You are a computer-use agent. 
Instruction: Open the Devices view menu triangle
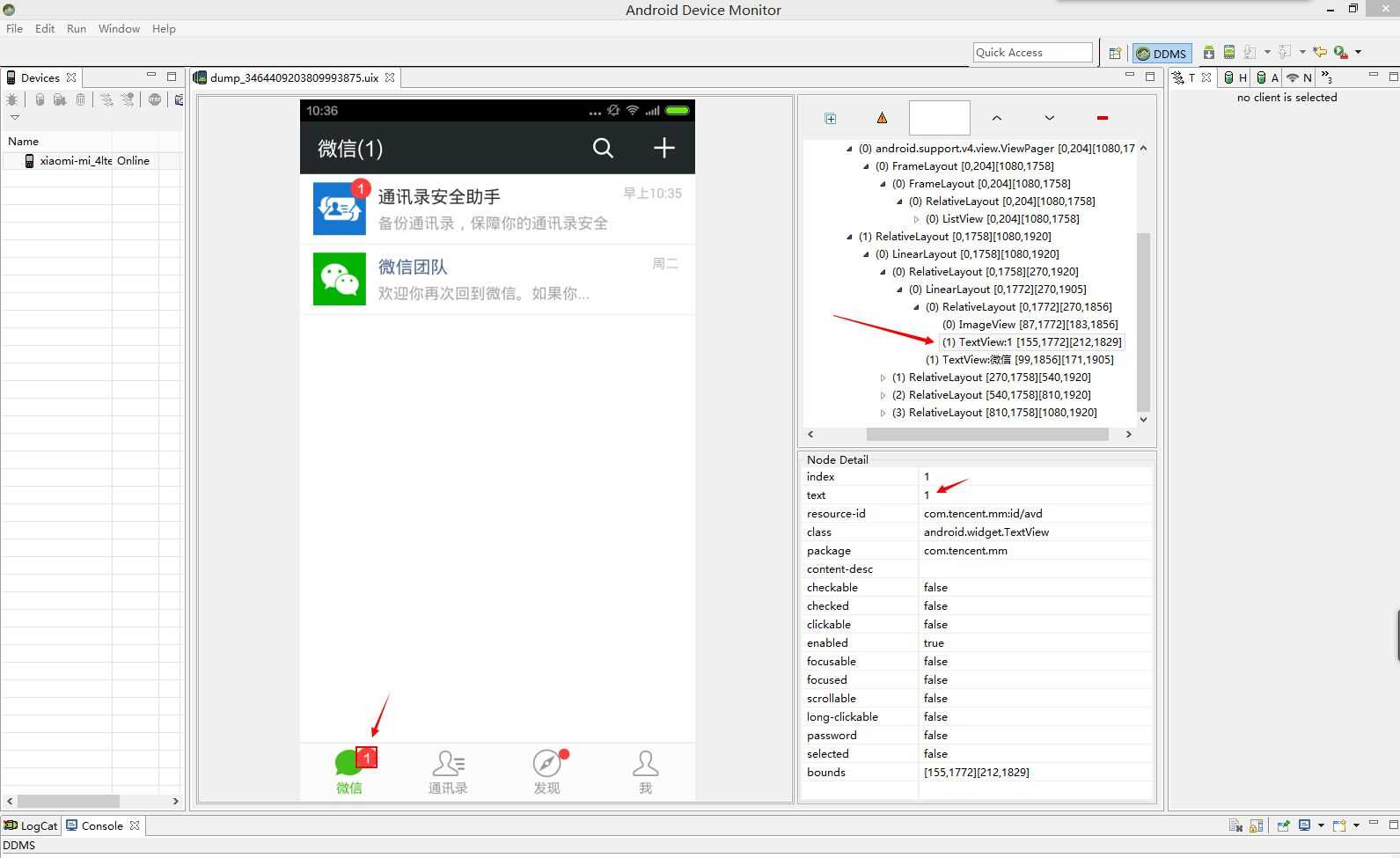click(14, 117)
